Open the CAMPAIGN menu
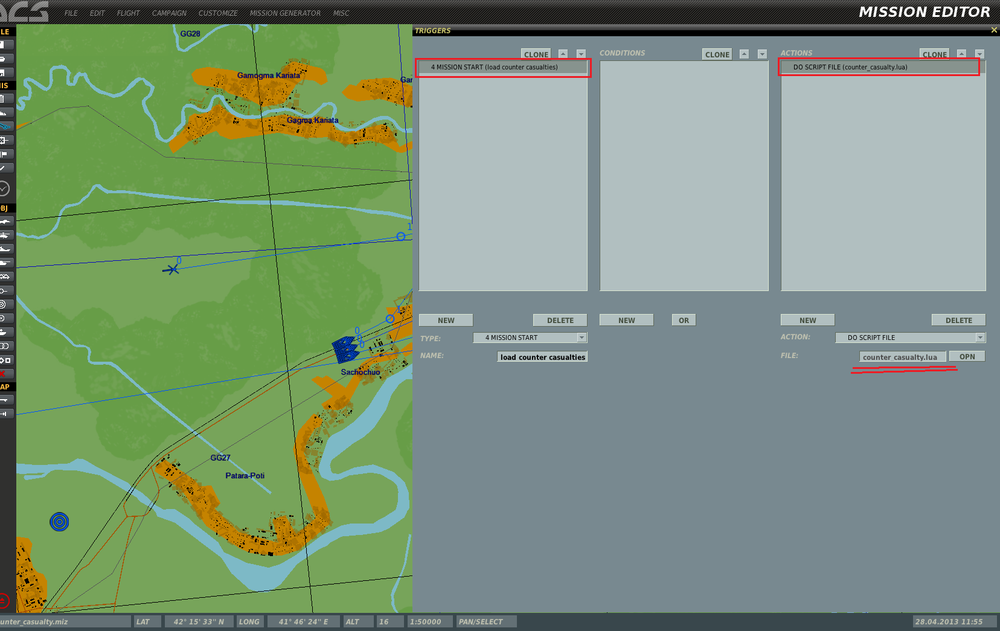The height and width of the screenshot is (631, 1000). point(169,13)
